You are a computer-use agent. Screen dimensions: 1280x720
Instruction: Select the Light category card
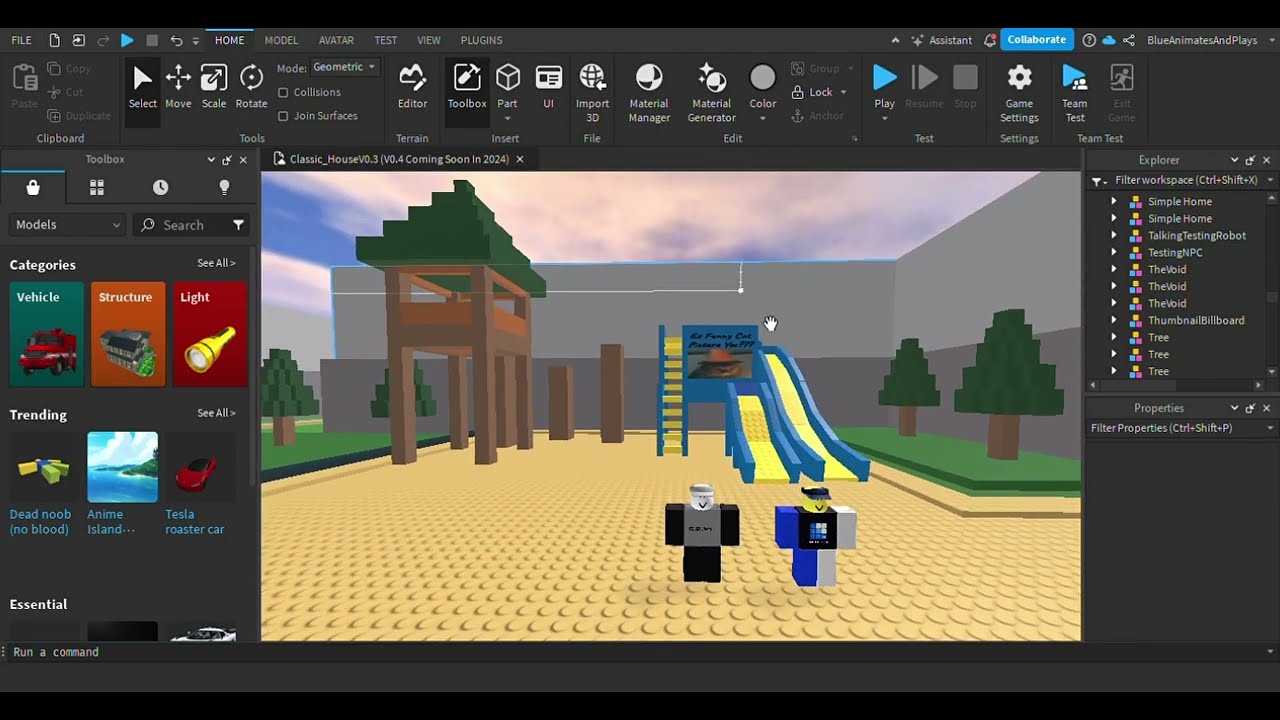pyautogui.click(x=210, y=334)
